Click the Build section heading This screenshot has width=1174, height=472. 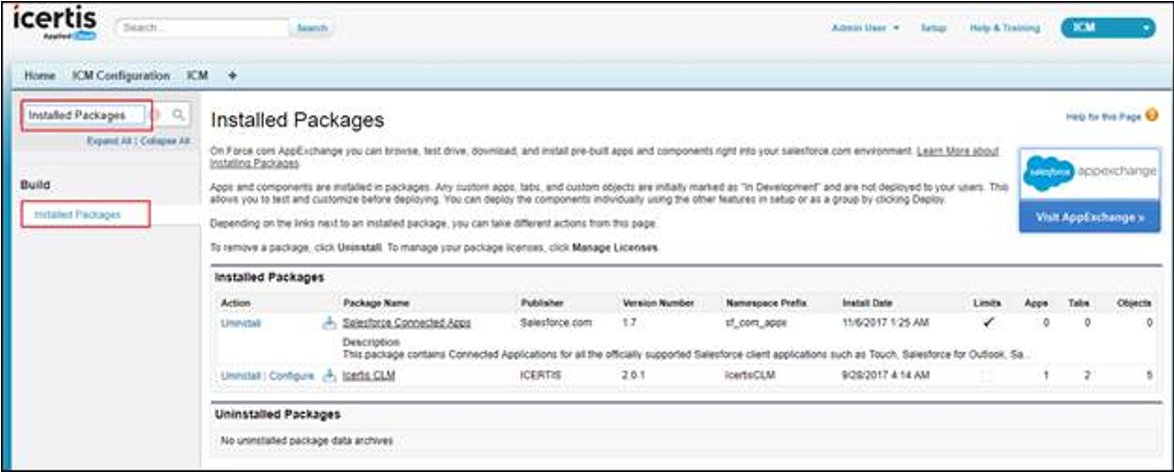(35, 184)
